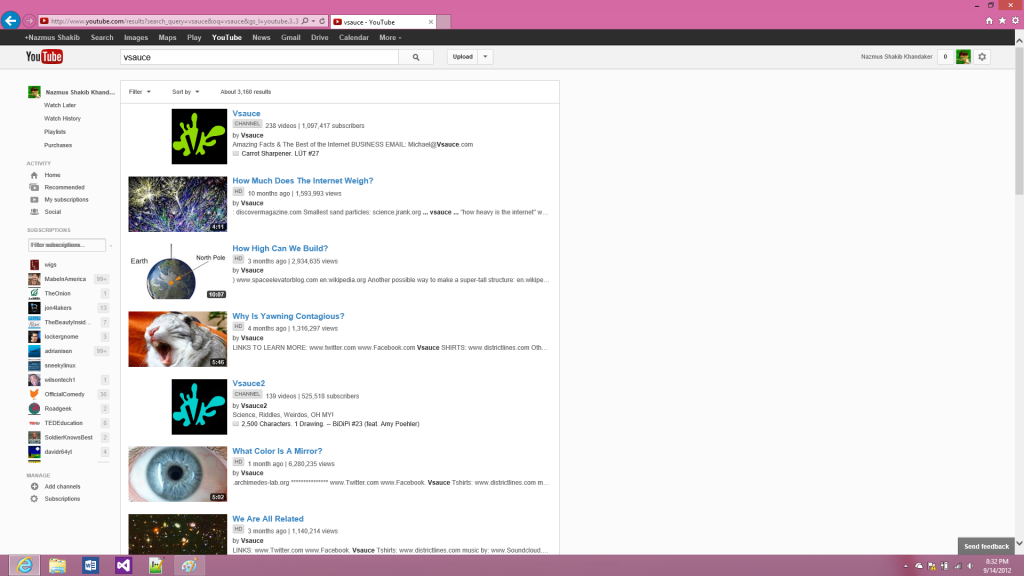
Task: Expand the Filter options
Action: [x=137, y=91]
